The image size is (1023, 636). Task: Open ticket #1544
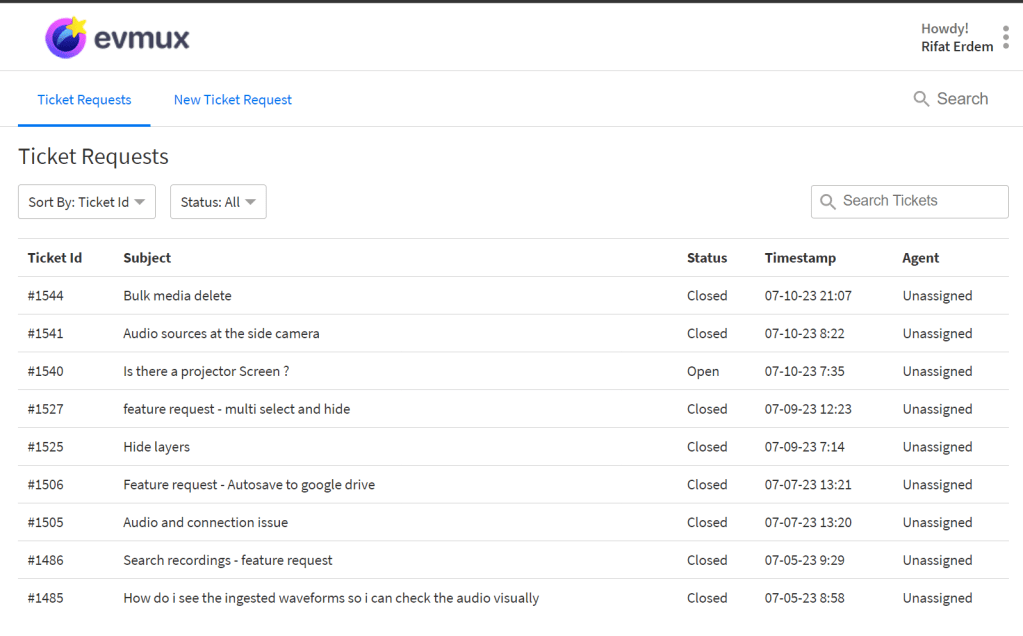click(x=46, y=295)
